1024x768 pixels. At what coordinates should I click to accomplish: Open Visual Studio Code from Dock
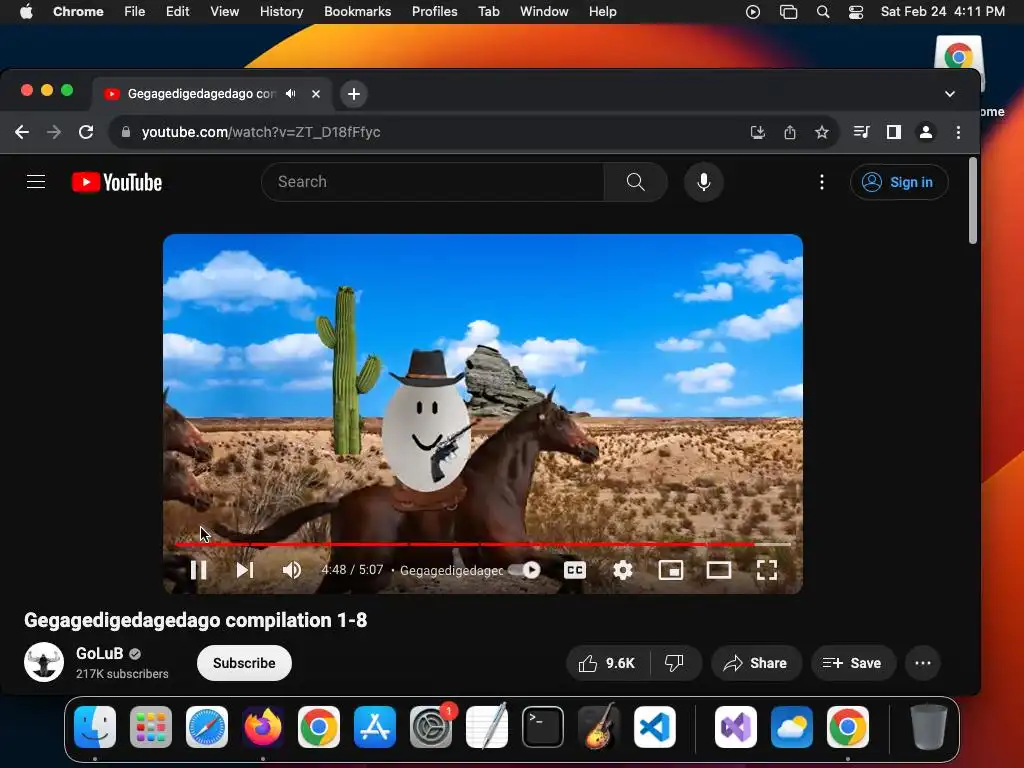click(x=654, y=727)
